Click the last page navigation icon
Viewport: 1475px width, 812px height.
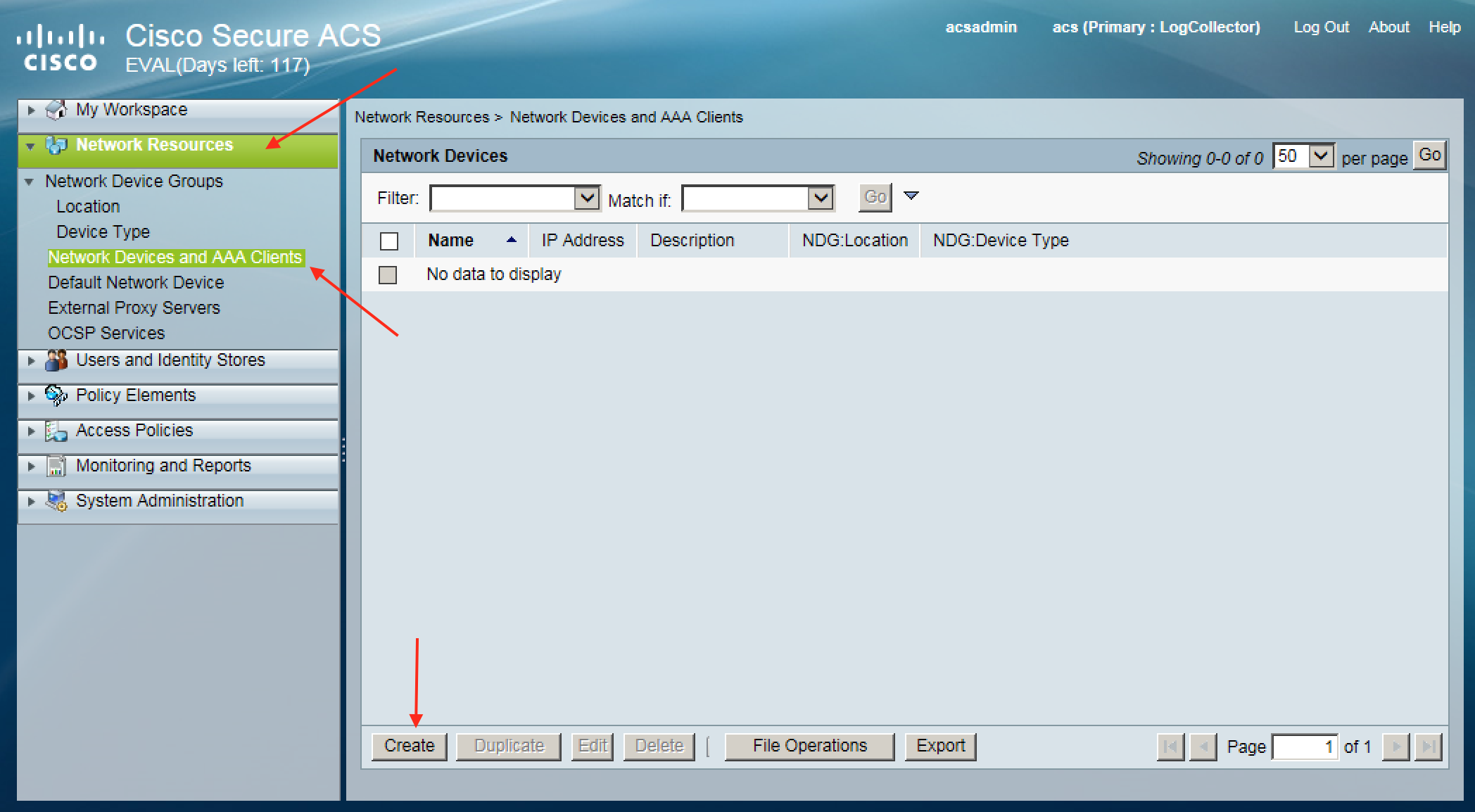coord(1428,746)
